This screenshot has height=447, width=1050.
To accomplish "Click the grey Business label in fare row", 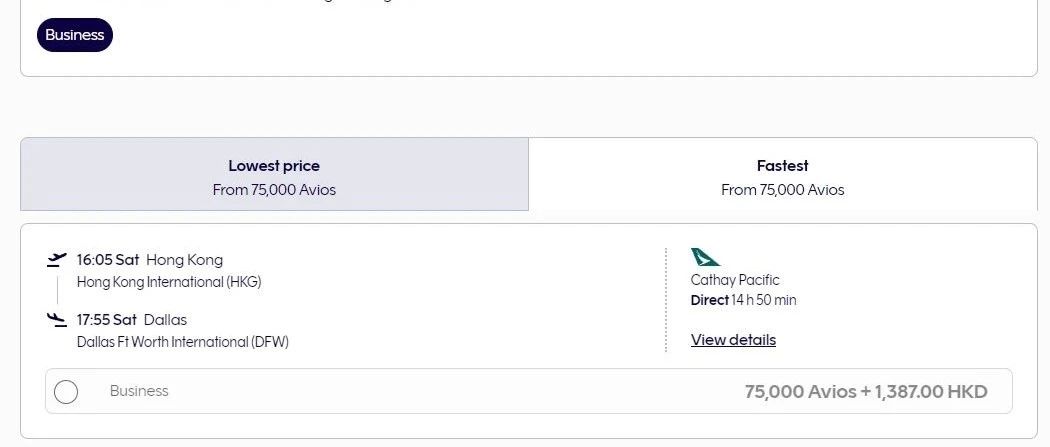I will click(x=139, y=391).
